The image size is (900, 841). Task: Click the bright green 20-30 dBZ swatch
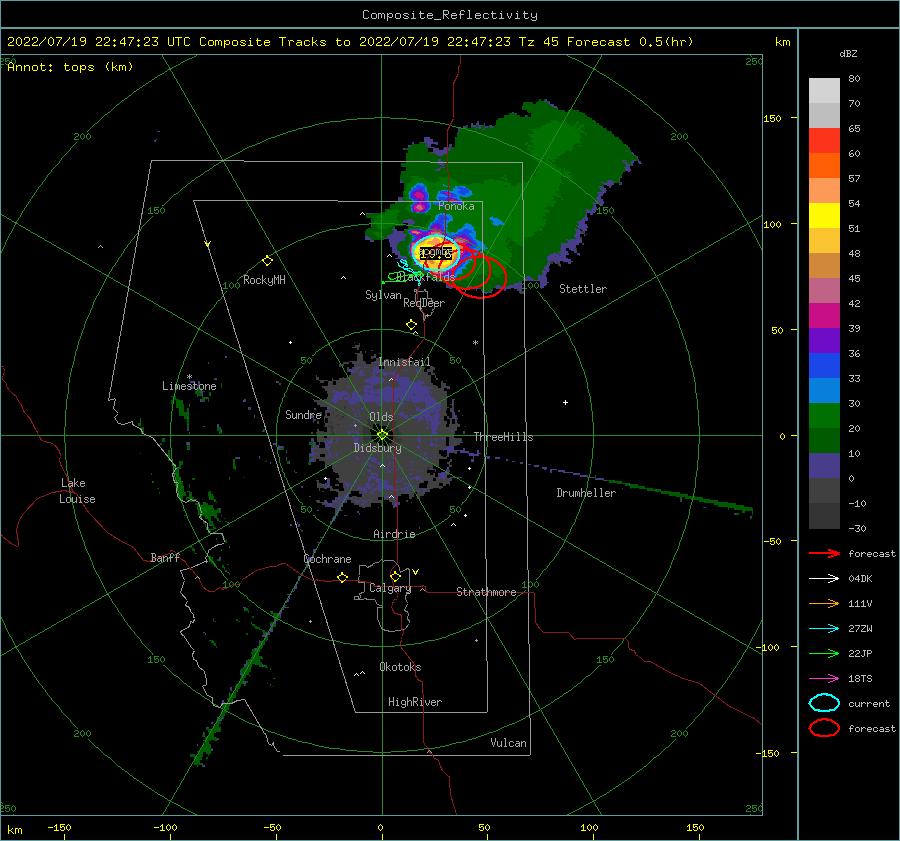click(824, 416)
